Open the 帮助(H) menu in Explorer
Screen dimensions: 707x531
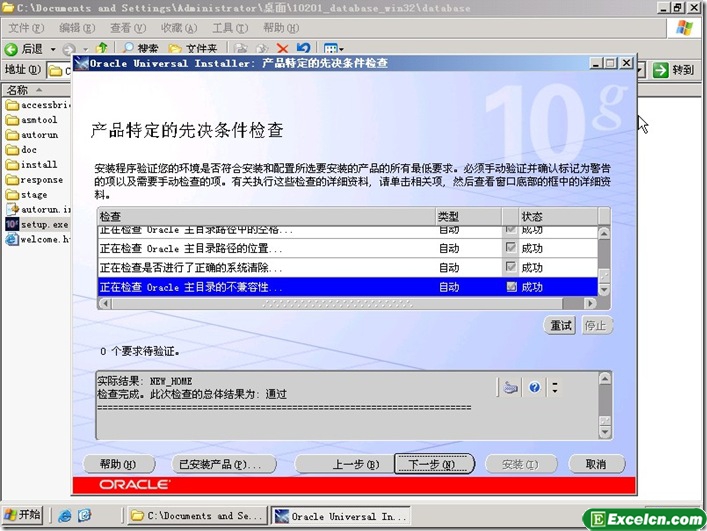point(281,28)
